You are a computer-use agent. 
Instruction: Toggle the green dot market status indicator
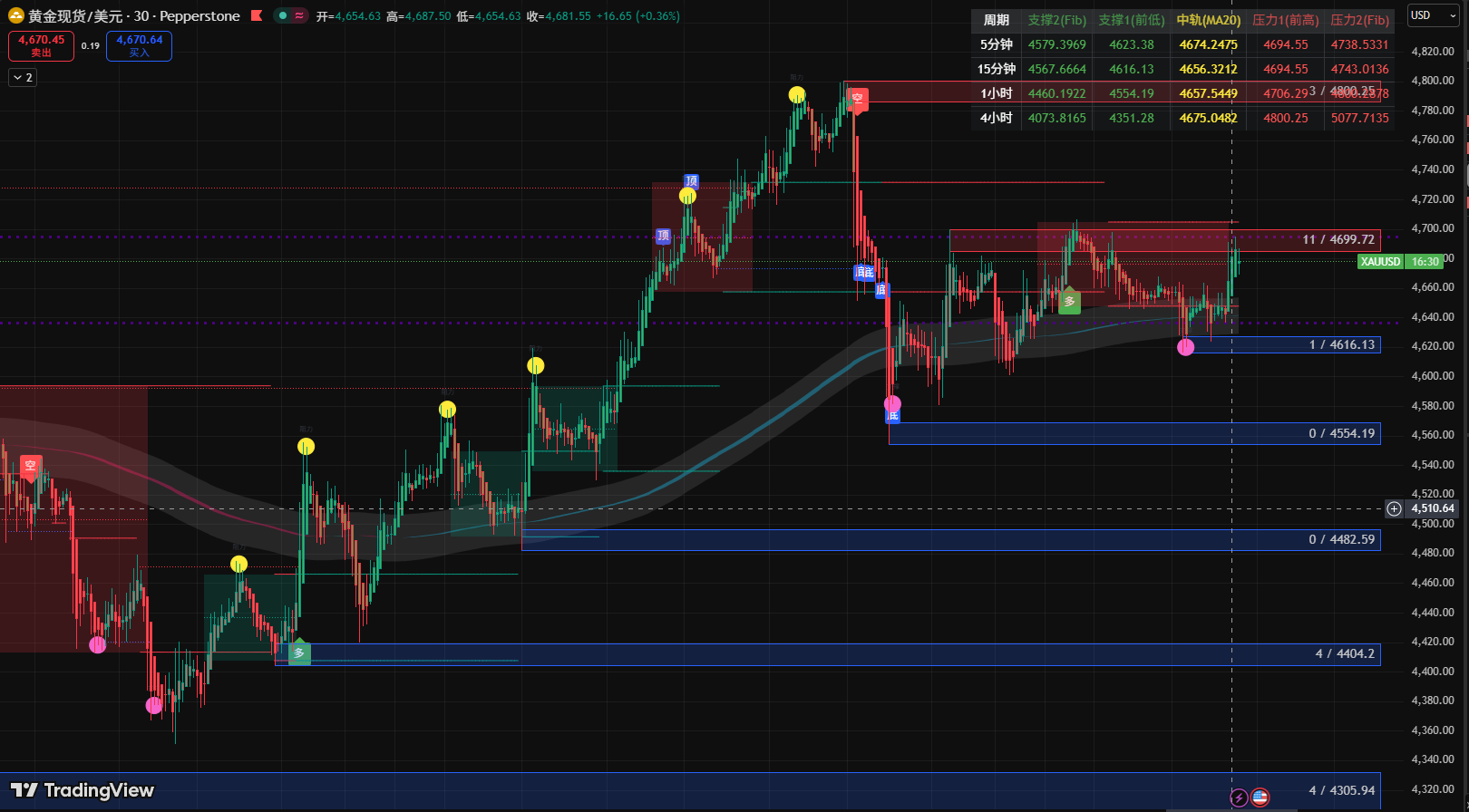click(284, 16)
